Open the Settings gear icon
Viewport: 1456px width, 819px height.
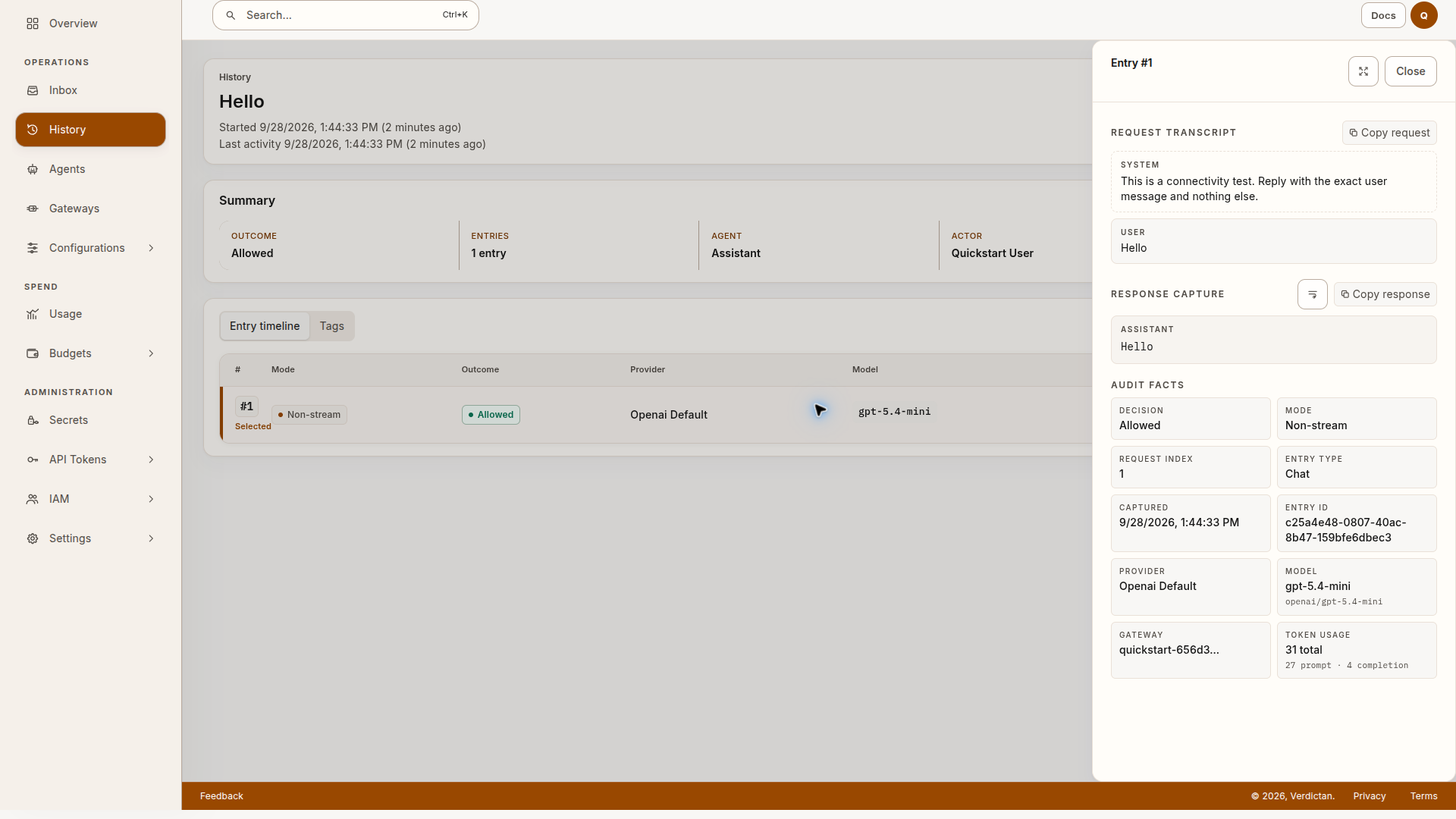tap(33, 538)
